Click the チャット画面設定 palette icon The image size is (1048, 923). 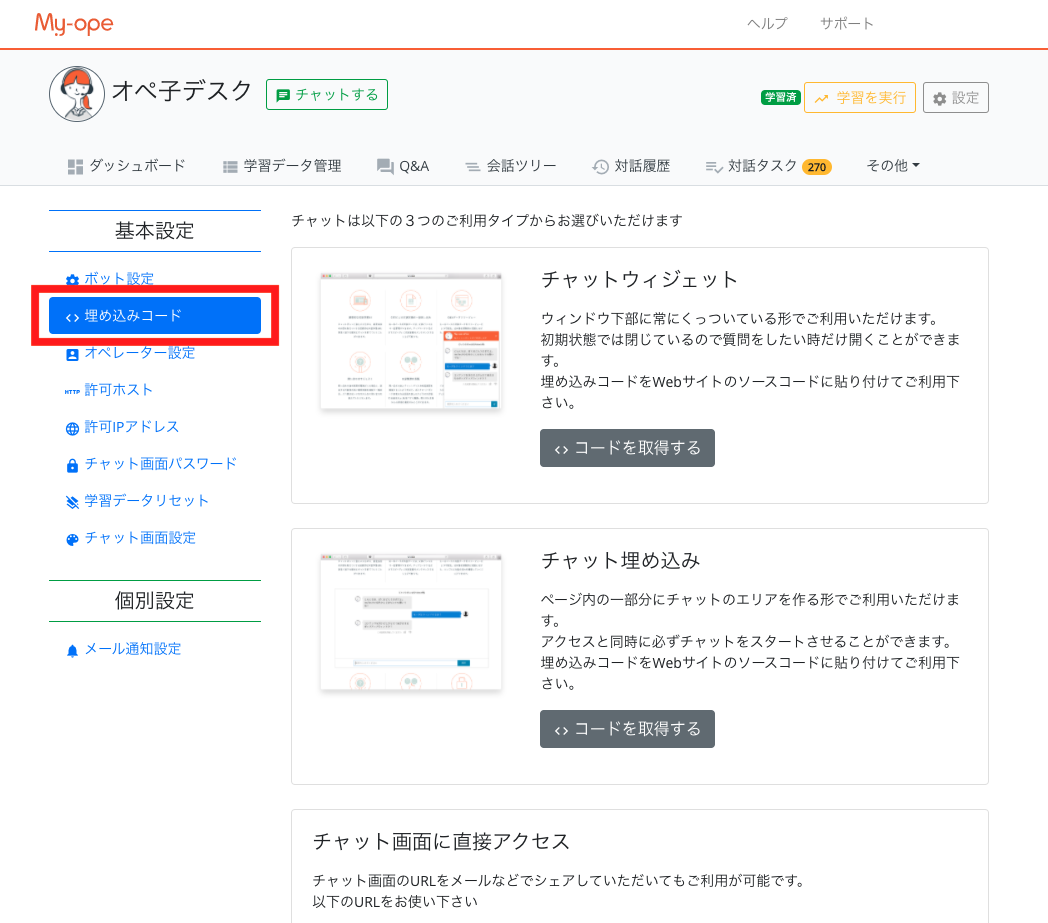[72, 539]
